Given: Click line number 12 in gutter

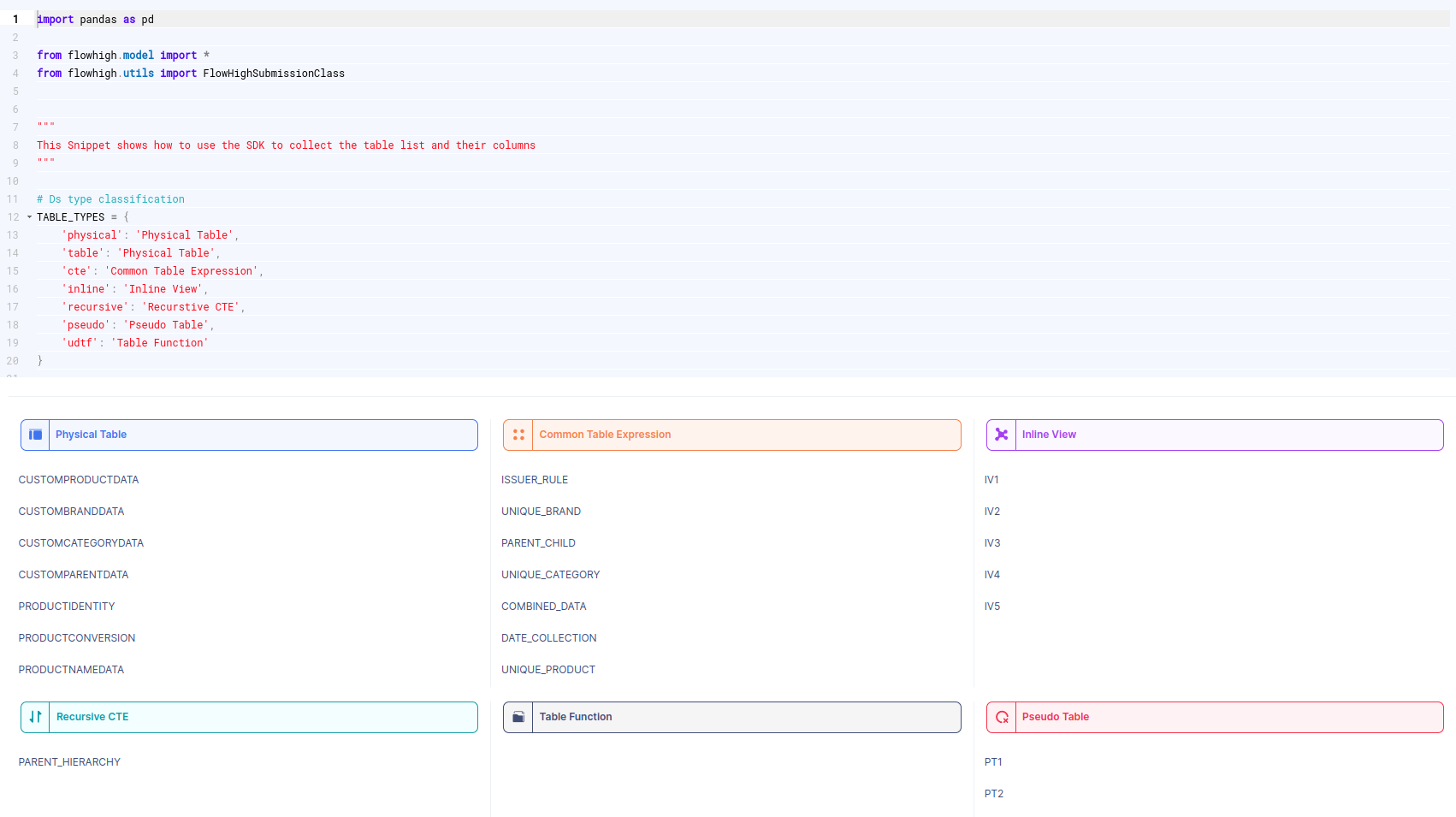Looking at the screenshot, I should coord(13,217).
